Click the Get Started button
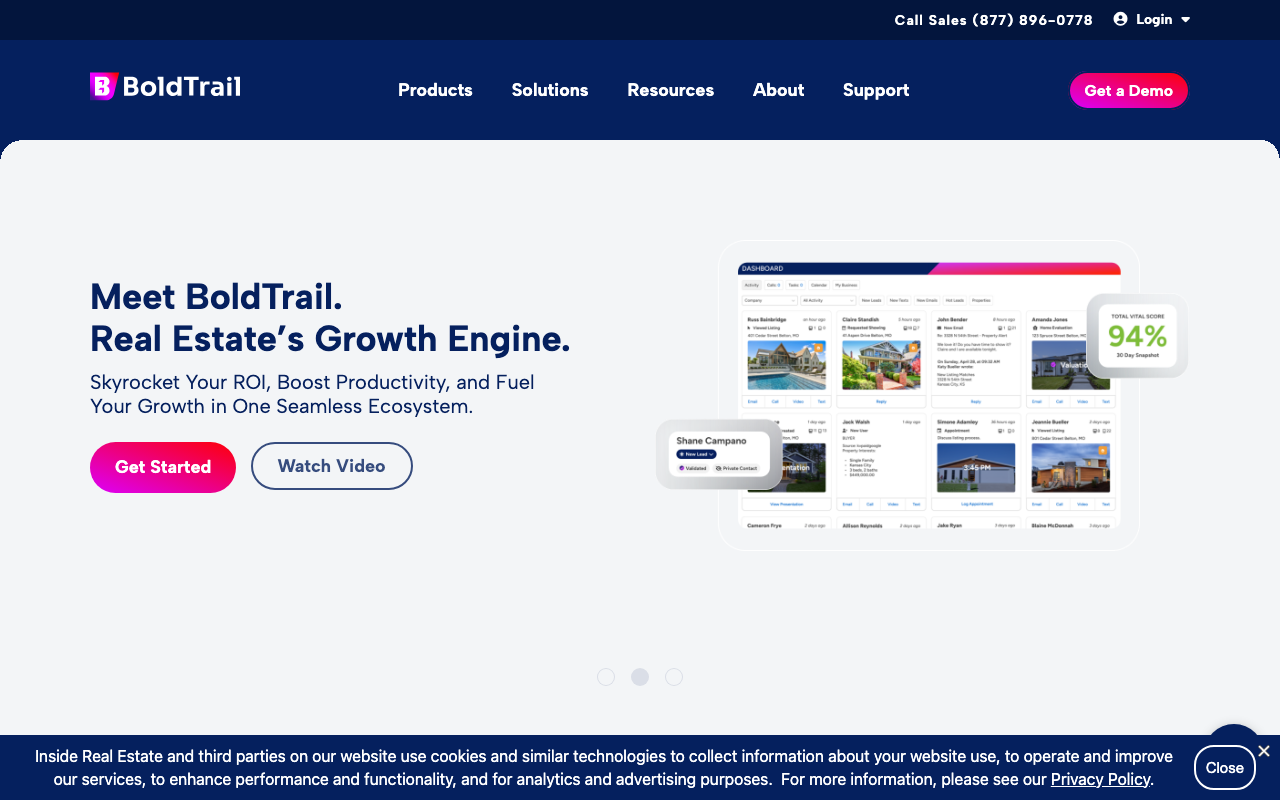 [x=163, y=467]
